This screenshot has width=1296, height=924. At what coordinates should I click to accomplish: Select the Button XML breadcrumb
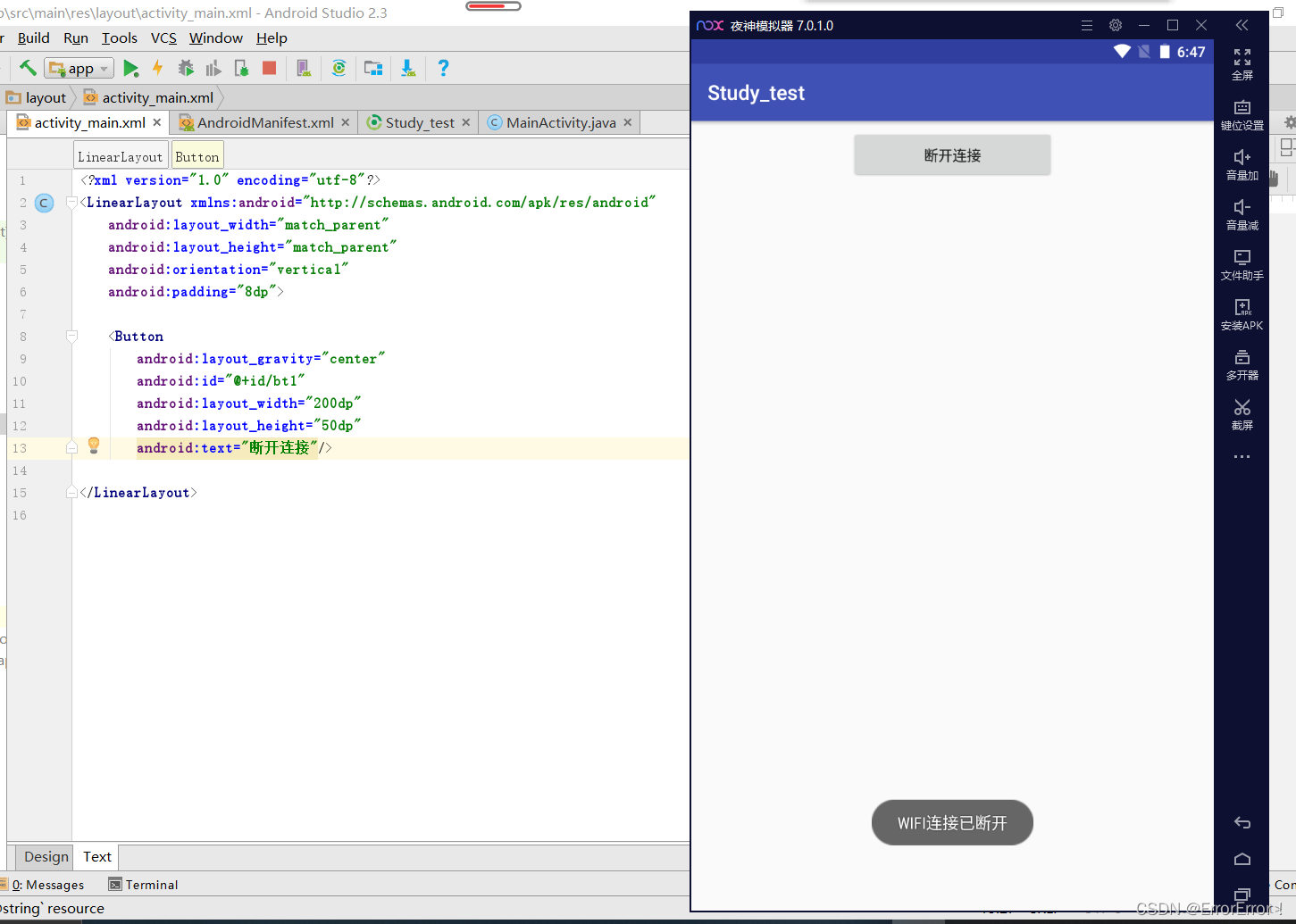point(197,156)
